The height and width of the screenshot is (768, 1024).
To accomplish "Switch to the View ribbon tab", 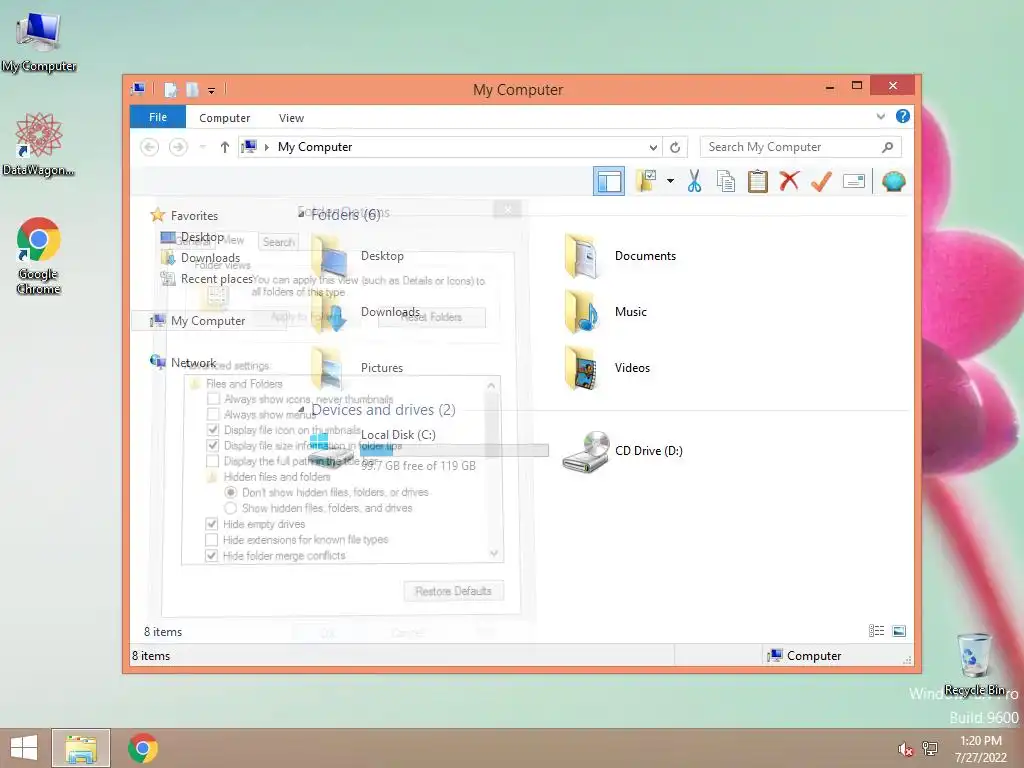I will (x=291, y=118).
